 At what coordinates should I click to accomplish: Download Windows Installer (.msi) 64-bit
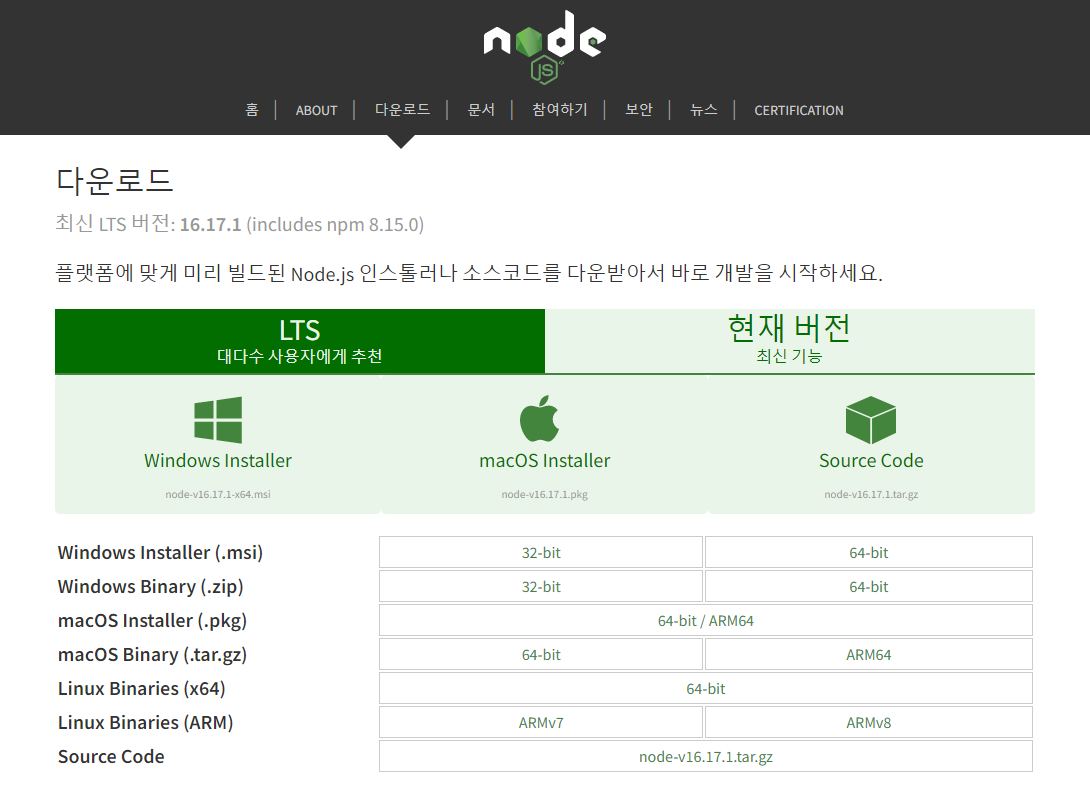tap(868, 553)
